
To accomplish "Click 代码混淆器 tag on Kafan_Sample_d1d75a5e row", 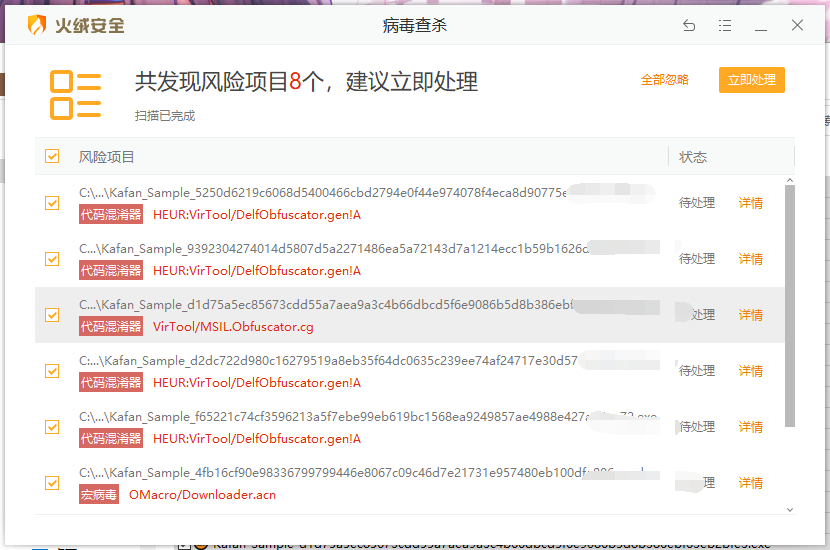I will (111, 327).
